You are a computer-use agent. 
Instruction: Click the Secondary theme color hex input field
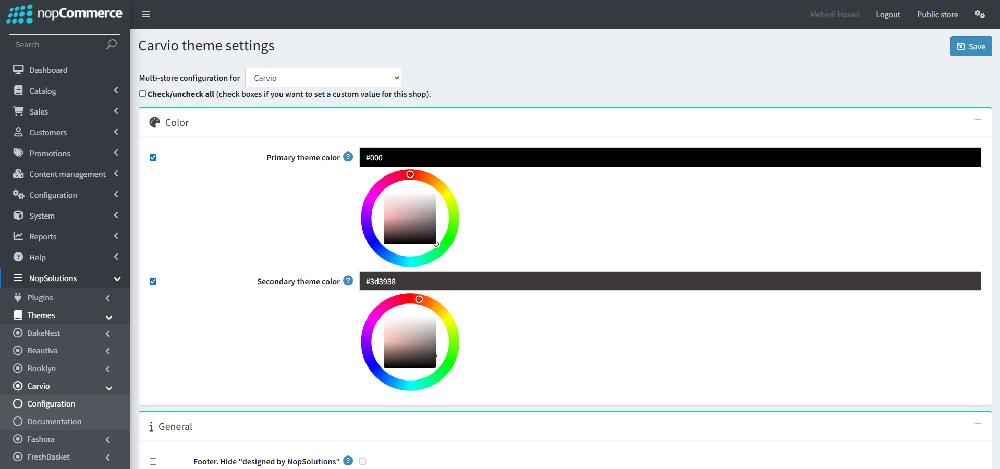pos(670,282)
